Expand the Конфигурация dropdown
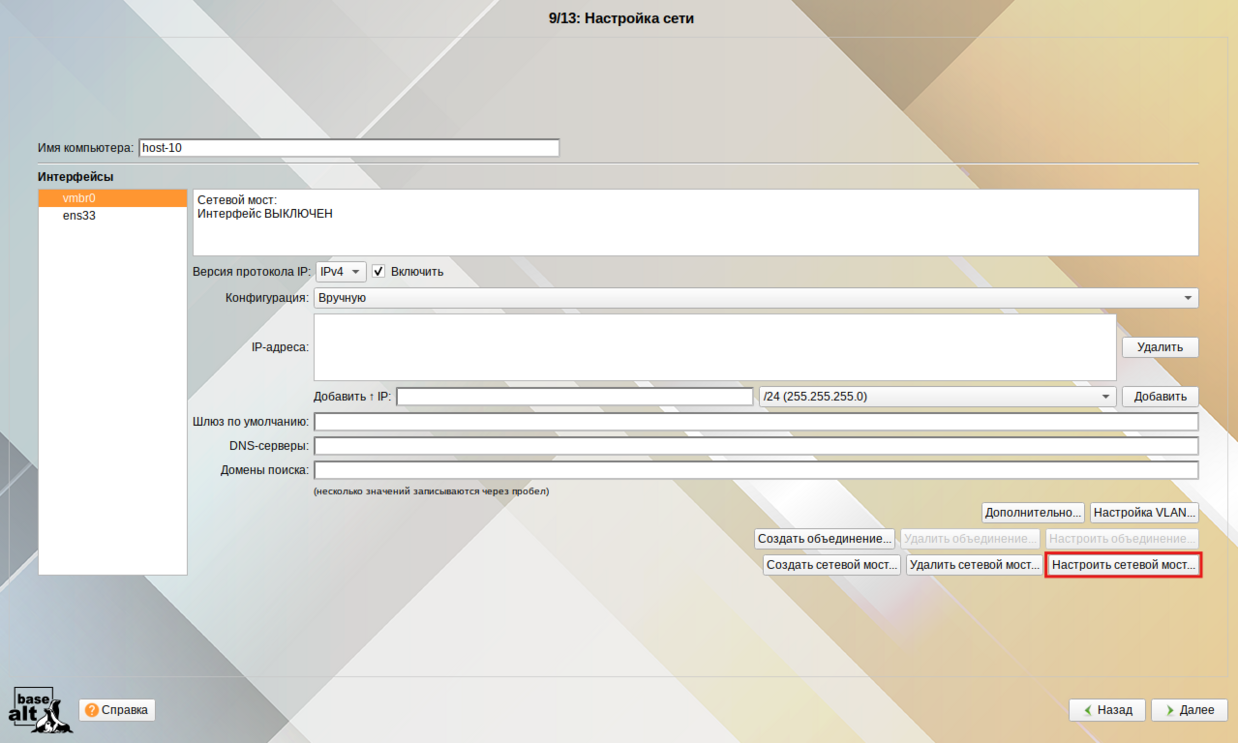 click(755, 298)
